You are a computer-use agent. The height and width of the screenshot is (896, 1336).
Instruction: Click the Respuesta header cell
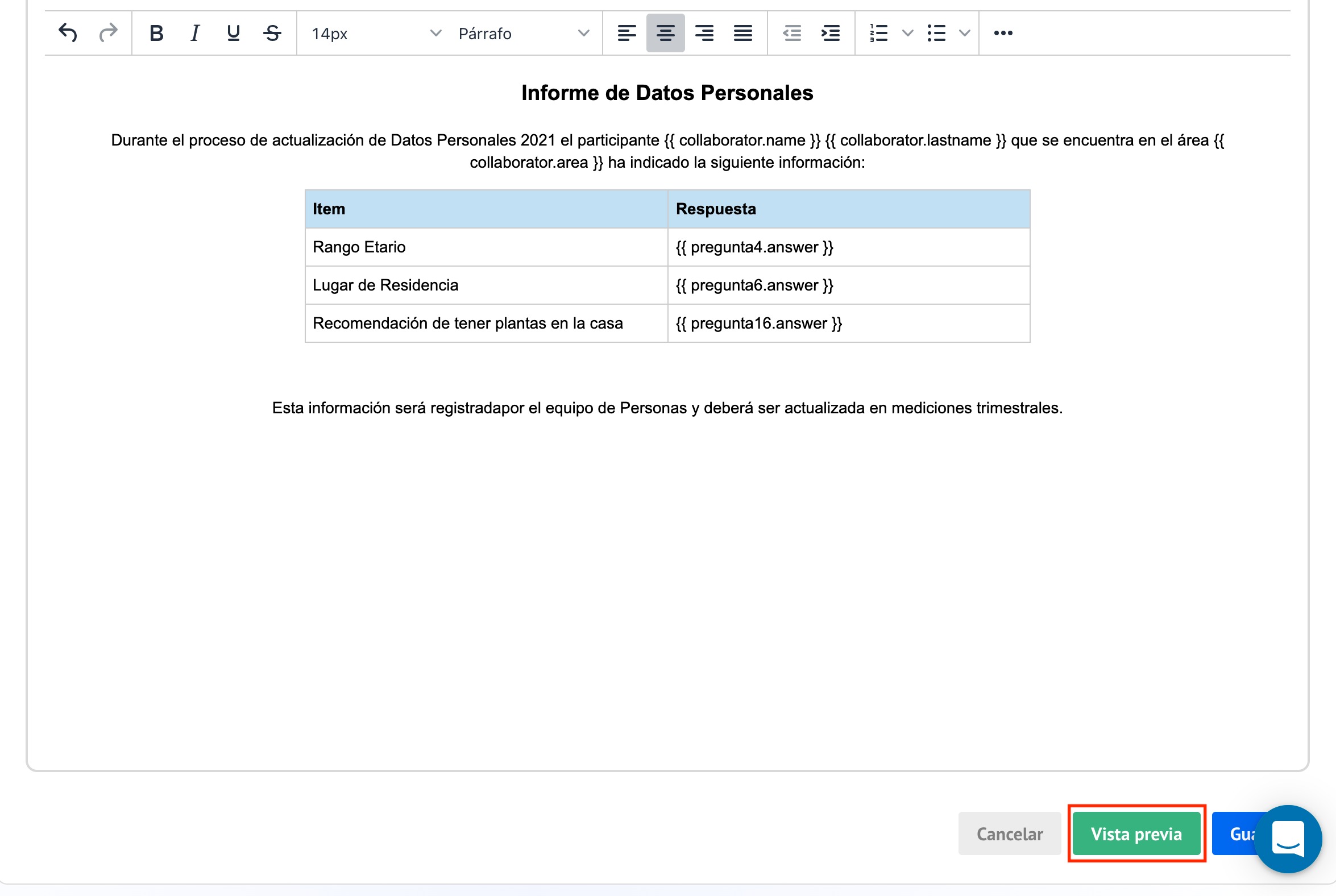[849, 209]
